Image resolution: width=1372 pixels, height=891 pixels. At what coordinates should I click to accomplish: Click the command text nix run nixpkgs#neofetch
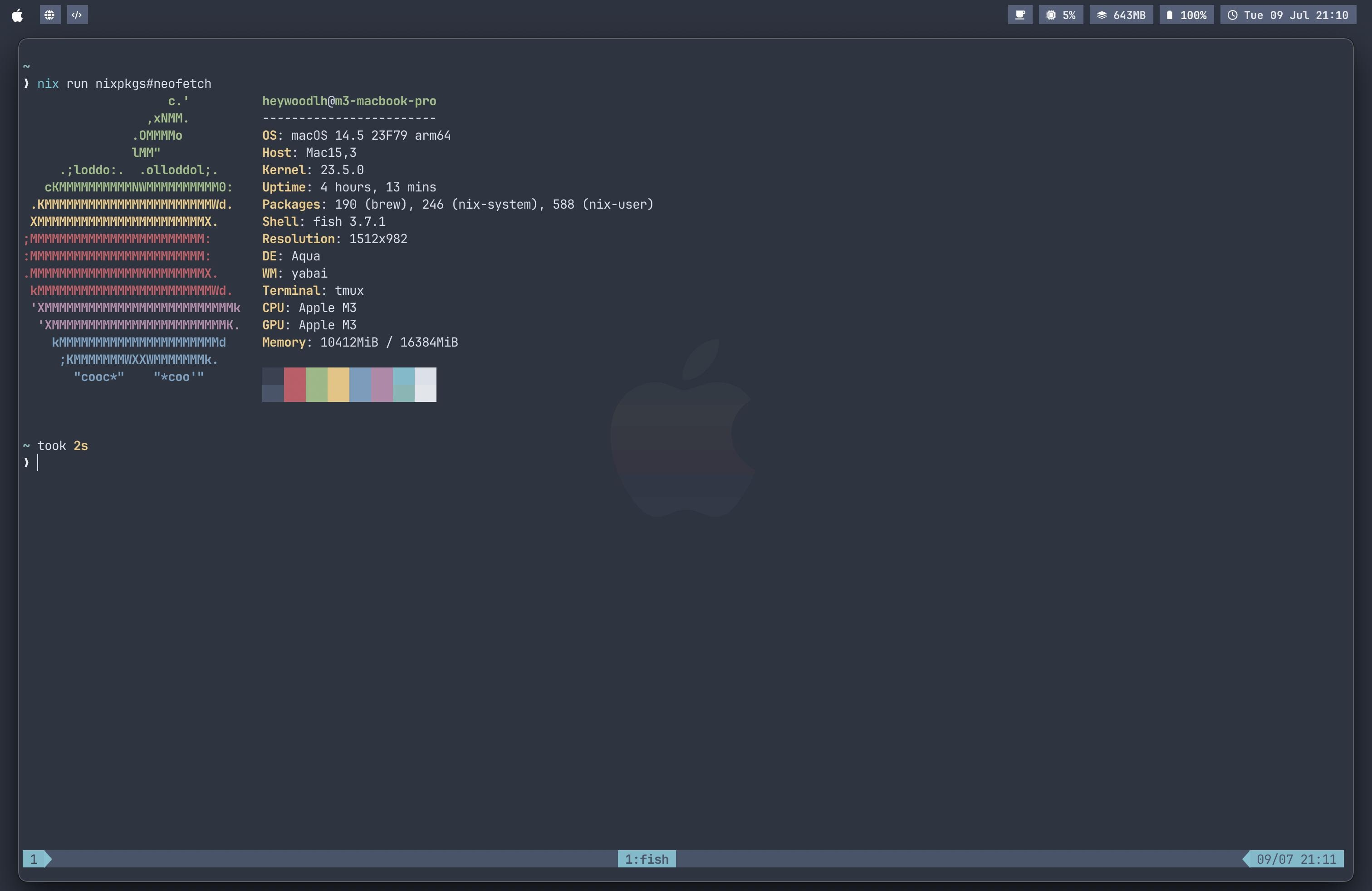(x=124, y=83)
